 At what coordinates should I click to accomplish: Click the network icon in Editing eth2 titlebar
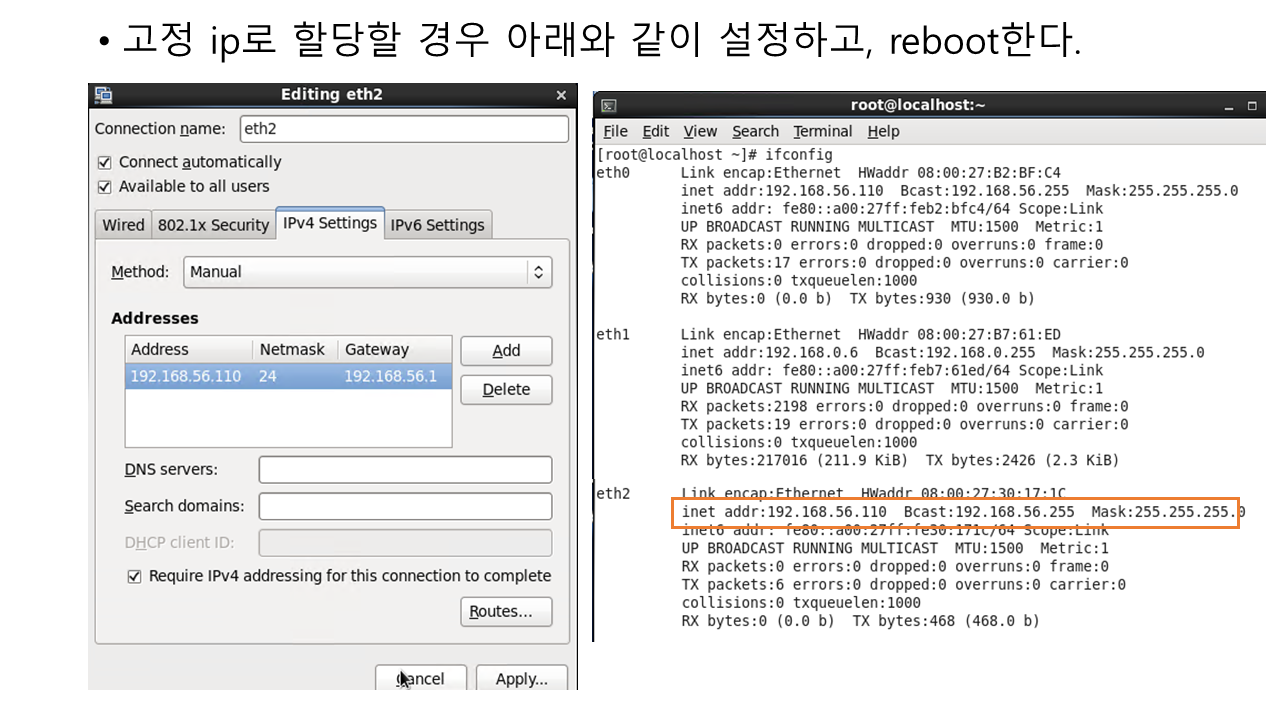(x=103, y=95)
